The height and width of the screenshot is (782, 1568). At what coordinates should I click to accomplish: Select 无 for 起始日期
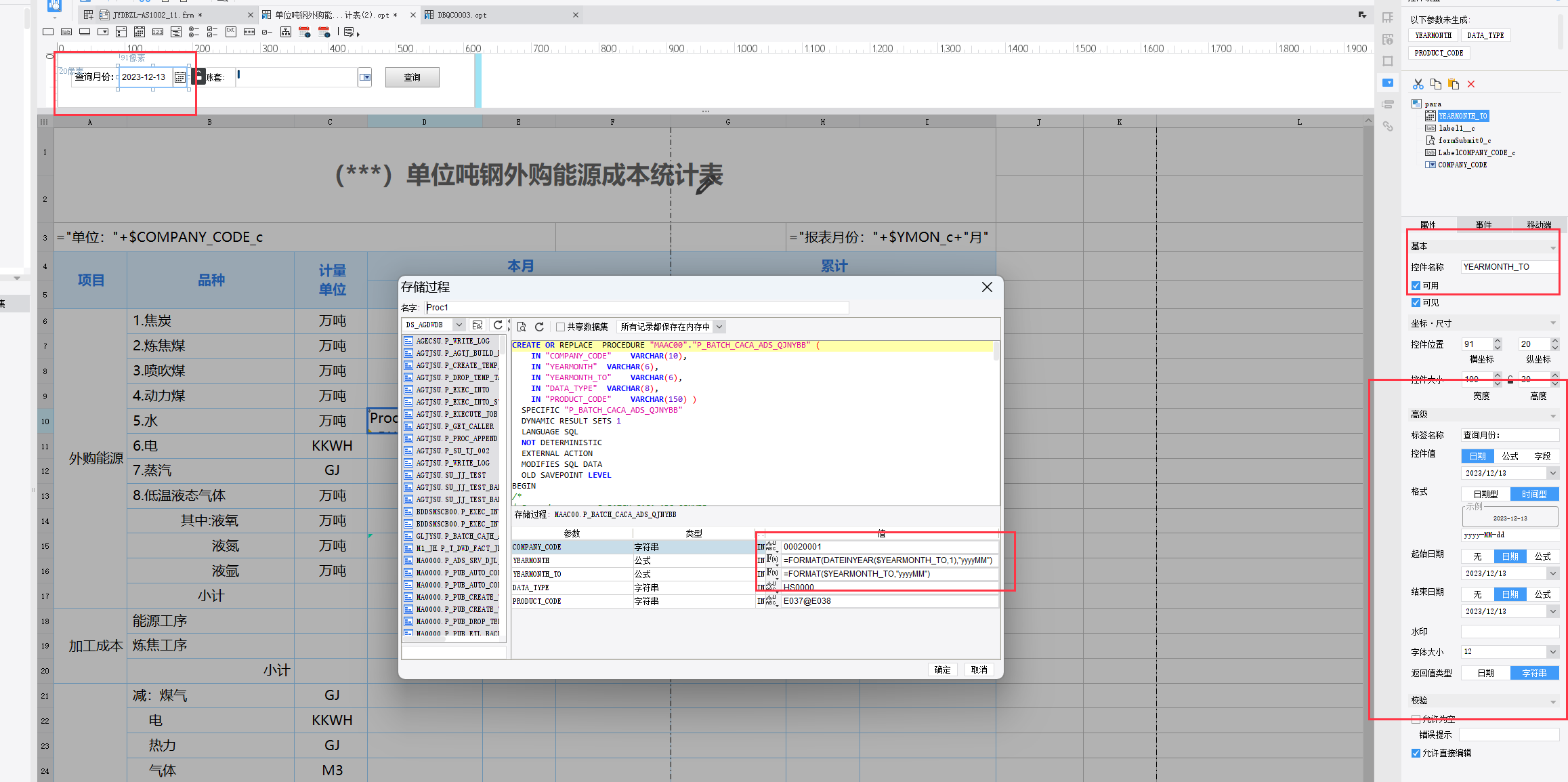tap(1477, 556)
